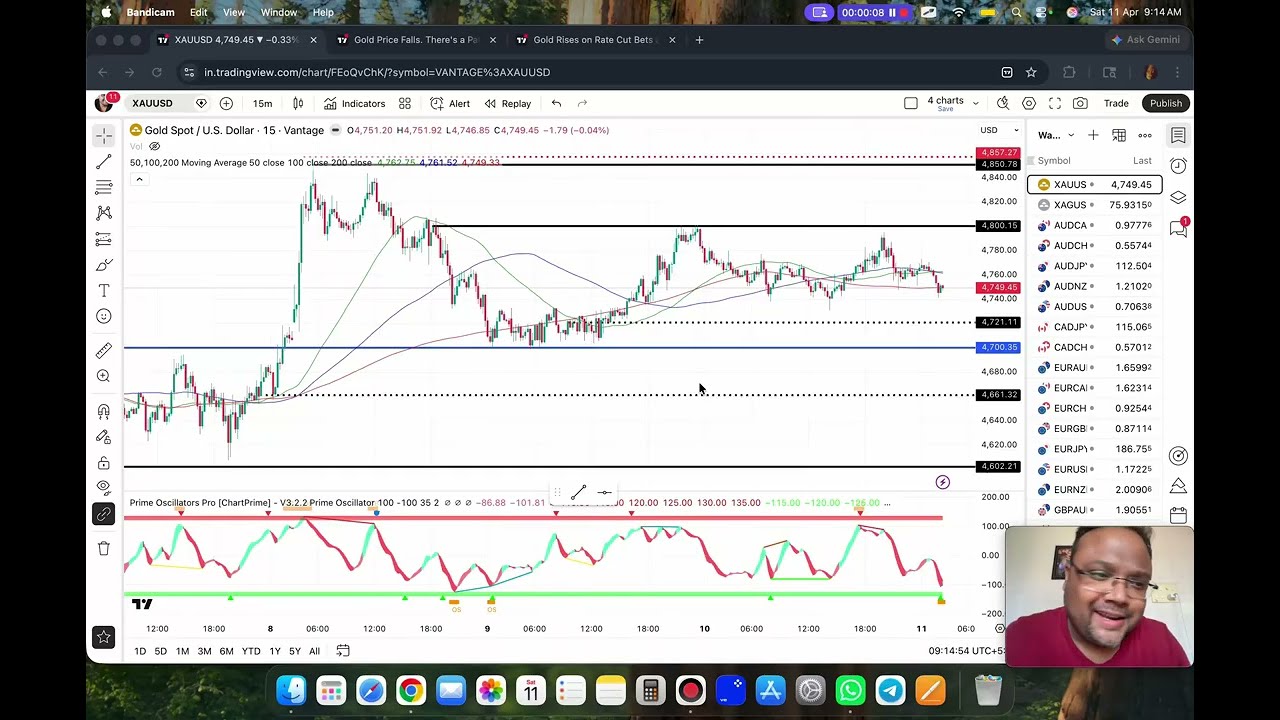Open advanced view table icon in watchlist
The image size is (1280, 720).
pyautogui.click(x=1119, y=135)
